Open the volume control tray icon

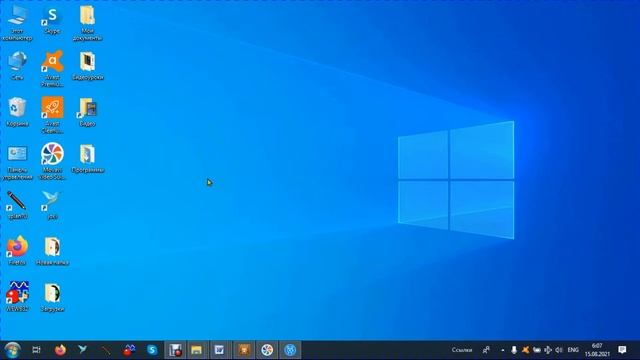(559, 350)
